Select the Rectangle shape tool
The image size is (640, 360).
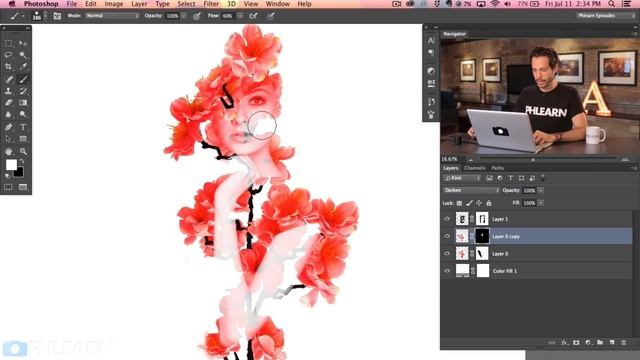click(23, 139)
